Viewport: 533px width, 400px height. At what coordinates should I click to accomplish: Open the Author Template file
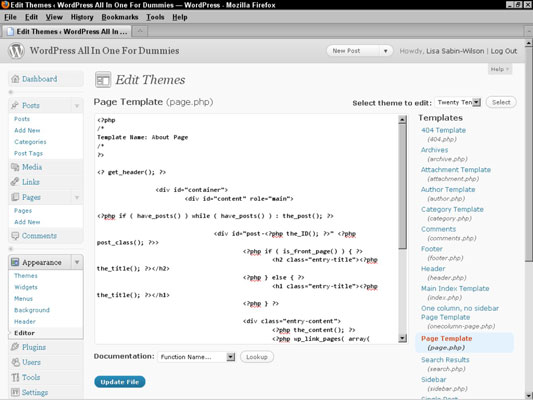[448, 189]
